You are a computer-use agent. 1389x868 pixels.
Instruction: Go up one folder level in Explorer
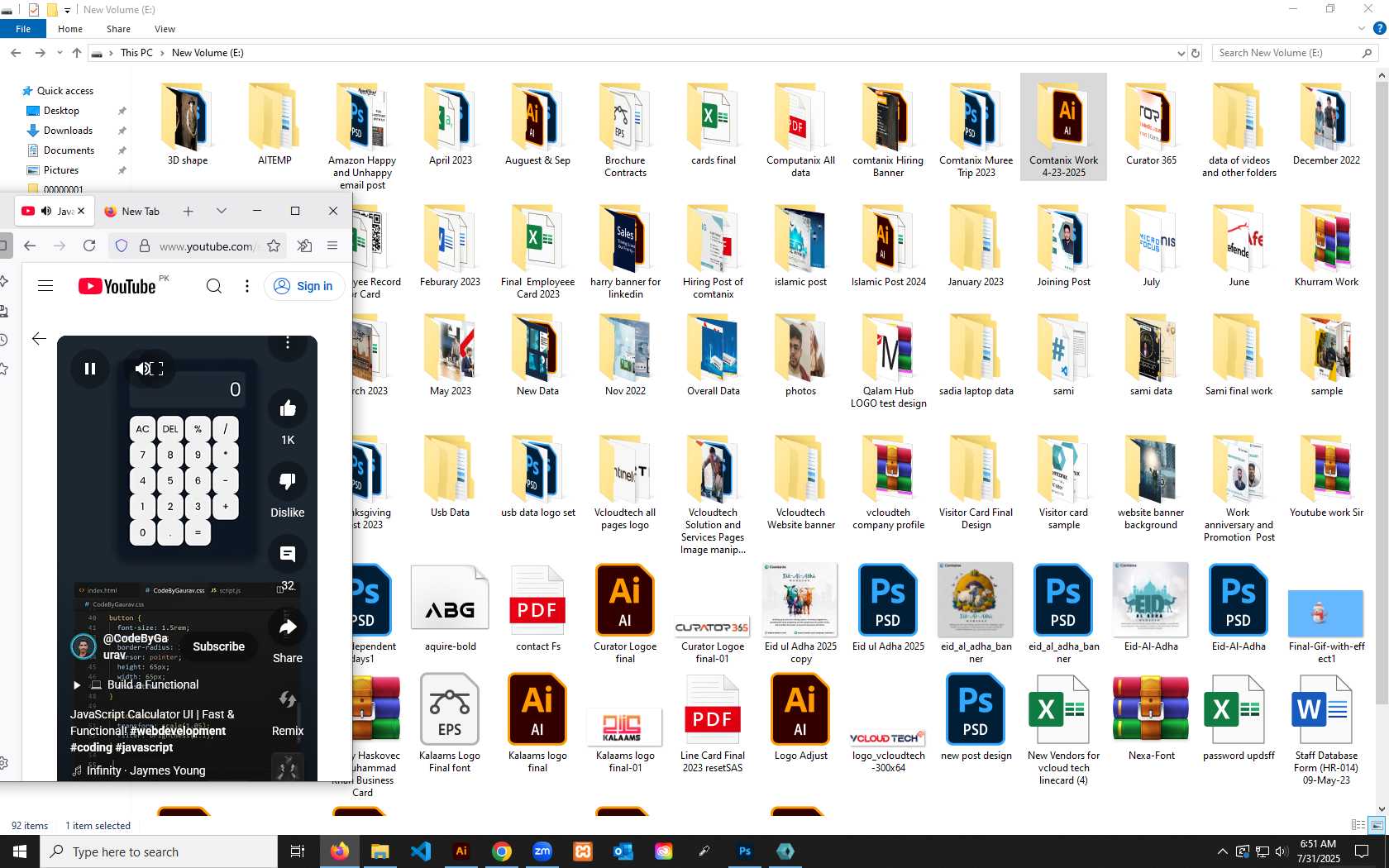click(x=77, y=53)
